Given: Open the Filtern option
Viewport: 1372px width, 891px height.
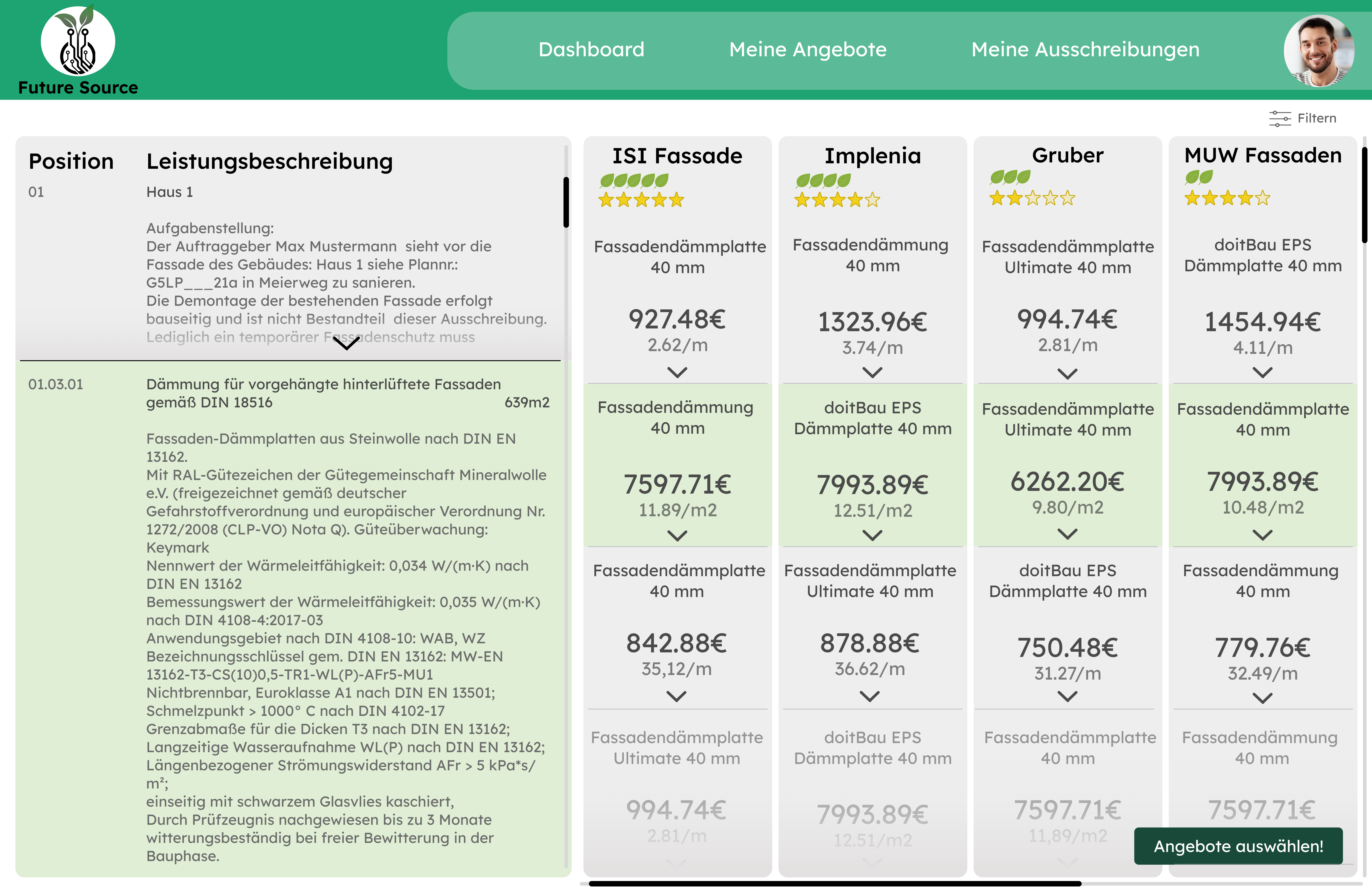Looking at the screenshot, I should (x=1303, y=118).
